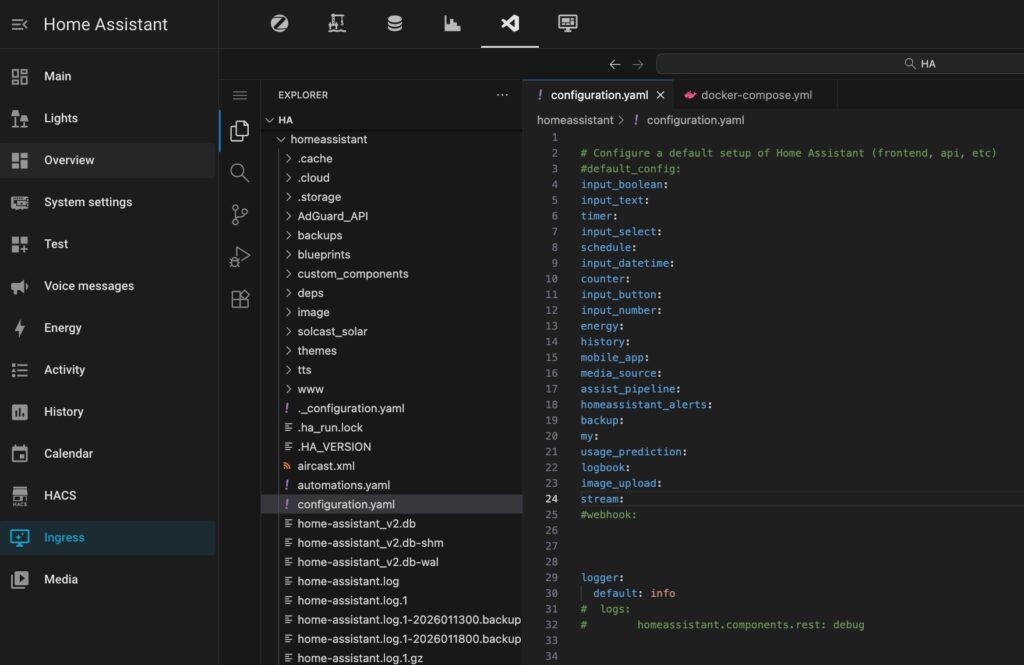
Task: Open HACS in the sidebar
Action: pos(60,495)
